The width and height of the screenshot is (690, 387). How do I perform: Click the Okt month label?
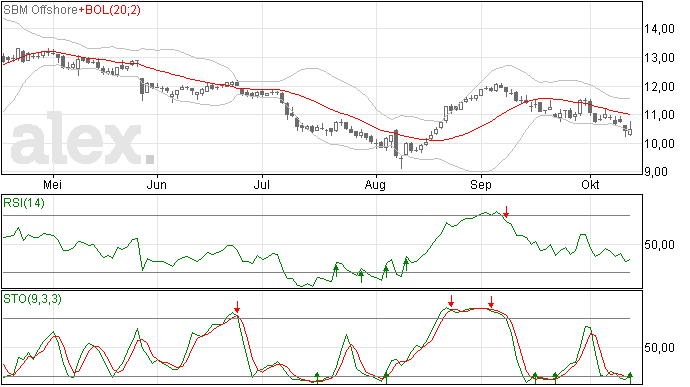(590, 184)
